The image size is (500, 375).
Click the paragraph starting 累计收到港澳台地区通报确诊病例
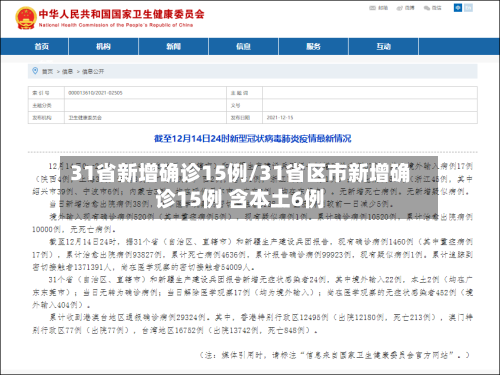(x=252, y=324)
